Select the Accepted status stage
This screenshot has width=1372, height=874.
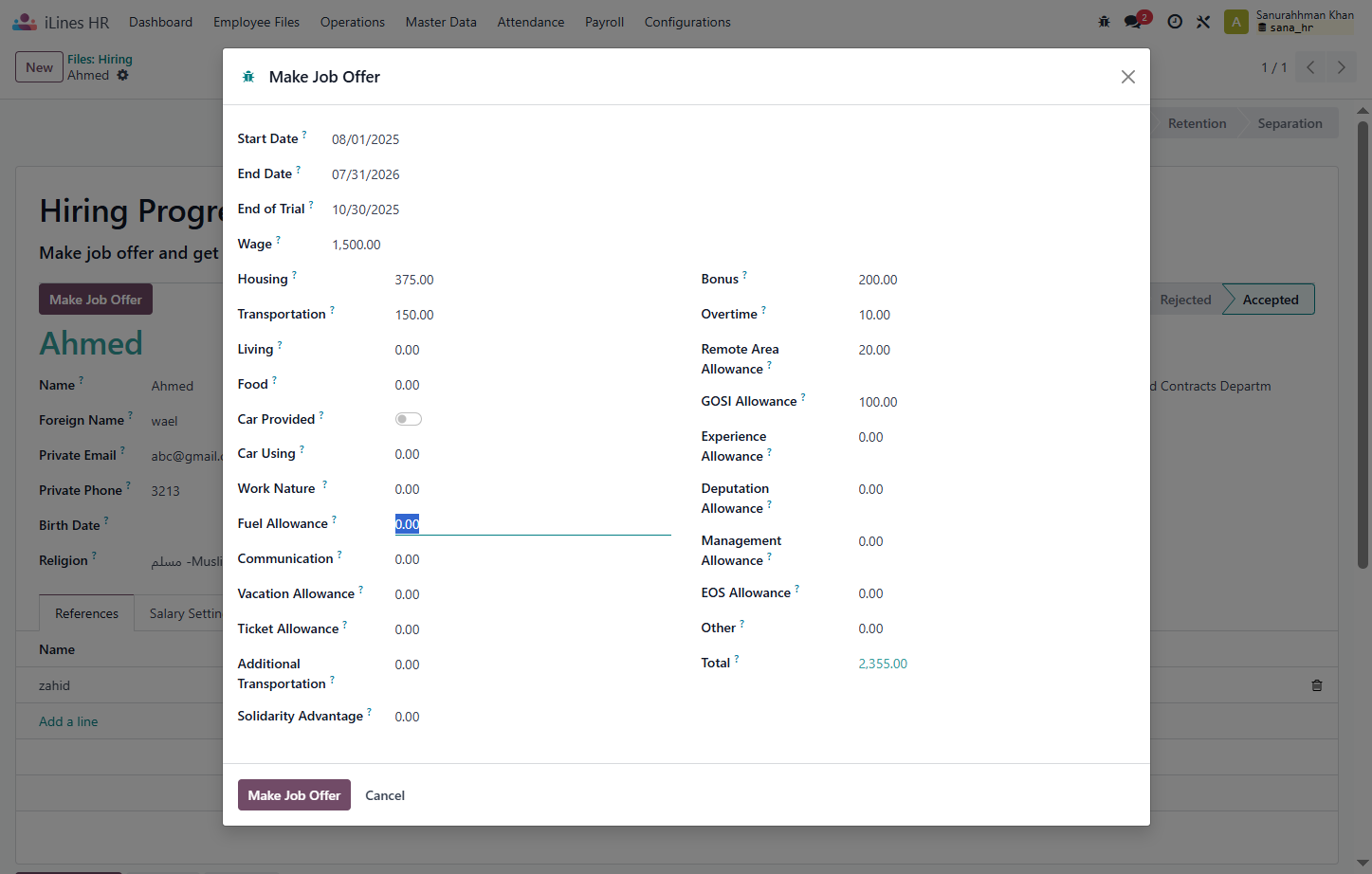click(1270, 300)
